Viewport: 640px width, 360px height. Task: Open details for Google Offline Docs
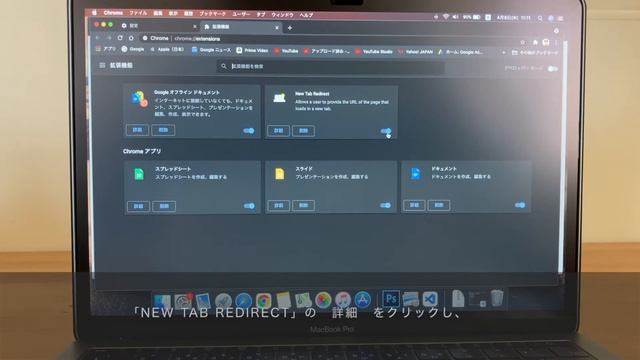(x=138, y=130)
